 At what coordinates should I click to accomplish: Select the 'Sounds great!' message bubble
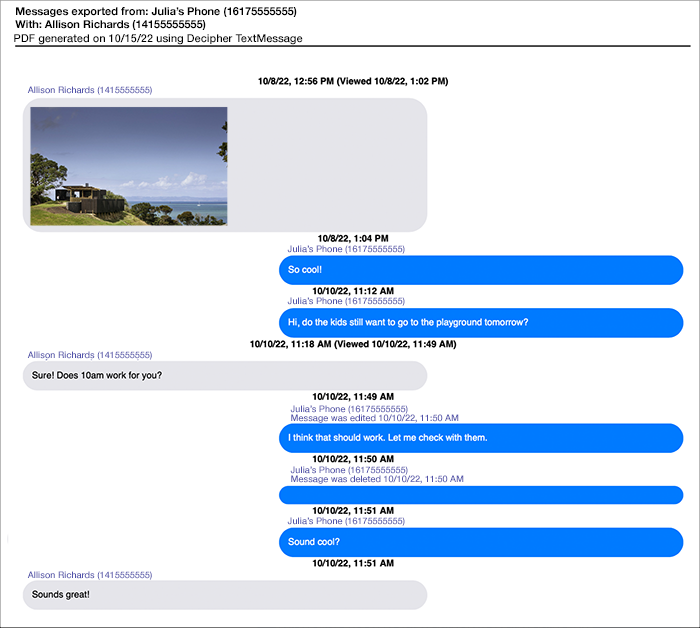[x=225, y=595]
